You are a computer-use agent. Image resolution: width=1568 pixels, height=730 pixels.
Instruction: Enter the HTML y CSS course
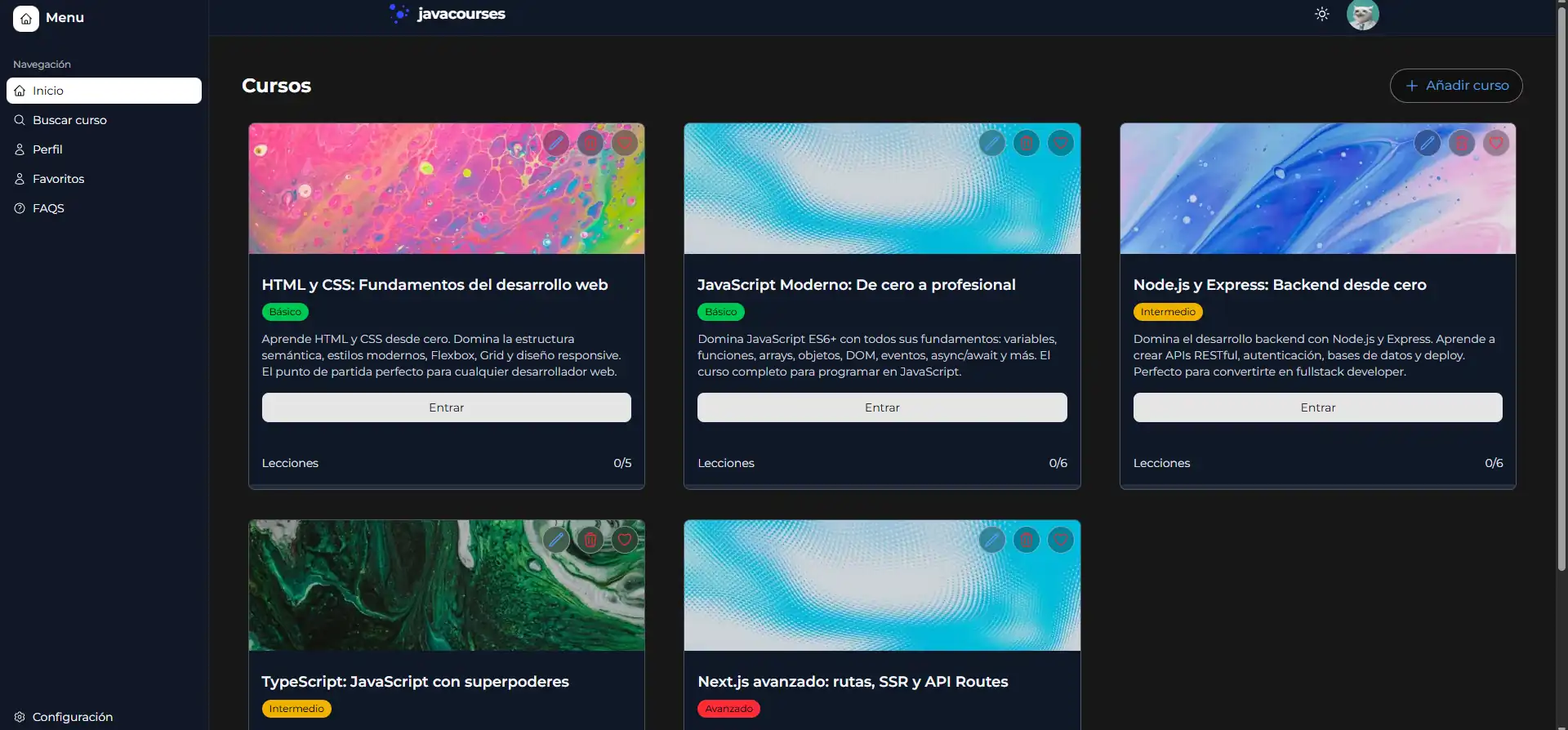[x=447, y=407]
